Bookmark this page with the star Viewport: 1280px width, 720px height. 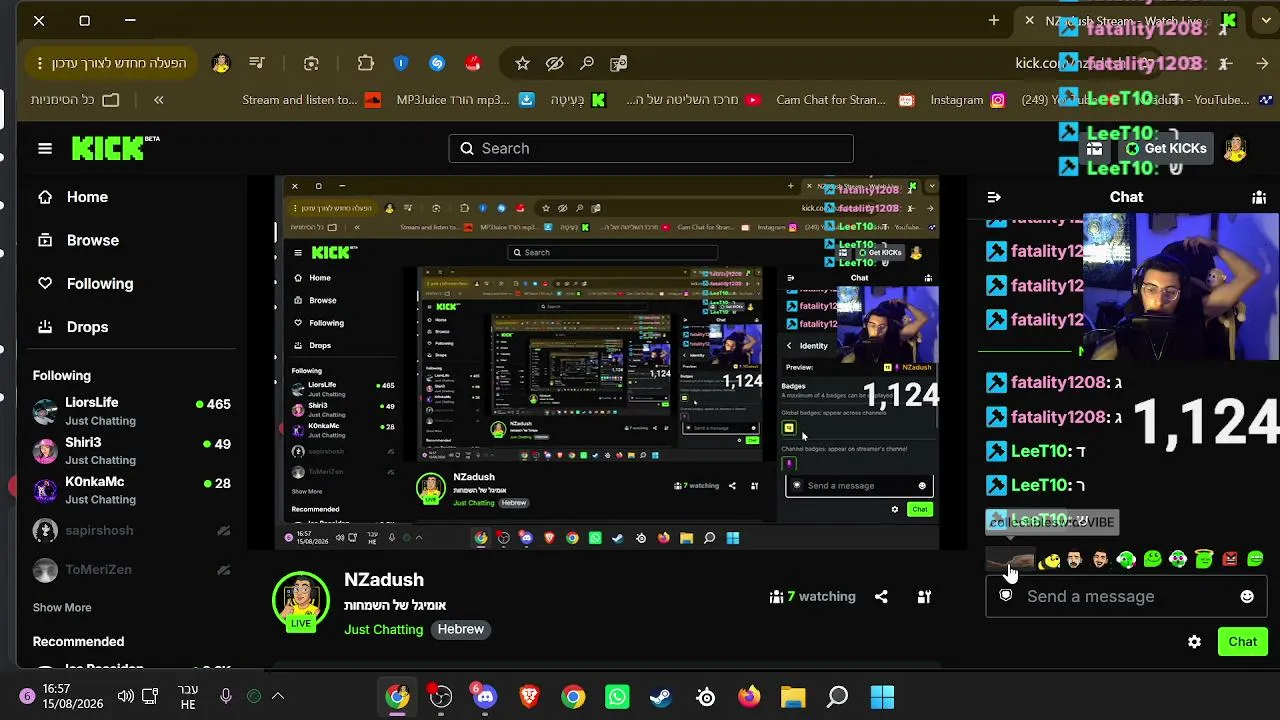coord(522,63)
